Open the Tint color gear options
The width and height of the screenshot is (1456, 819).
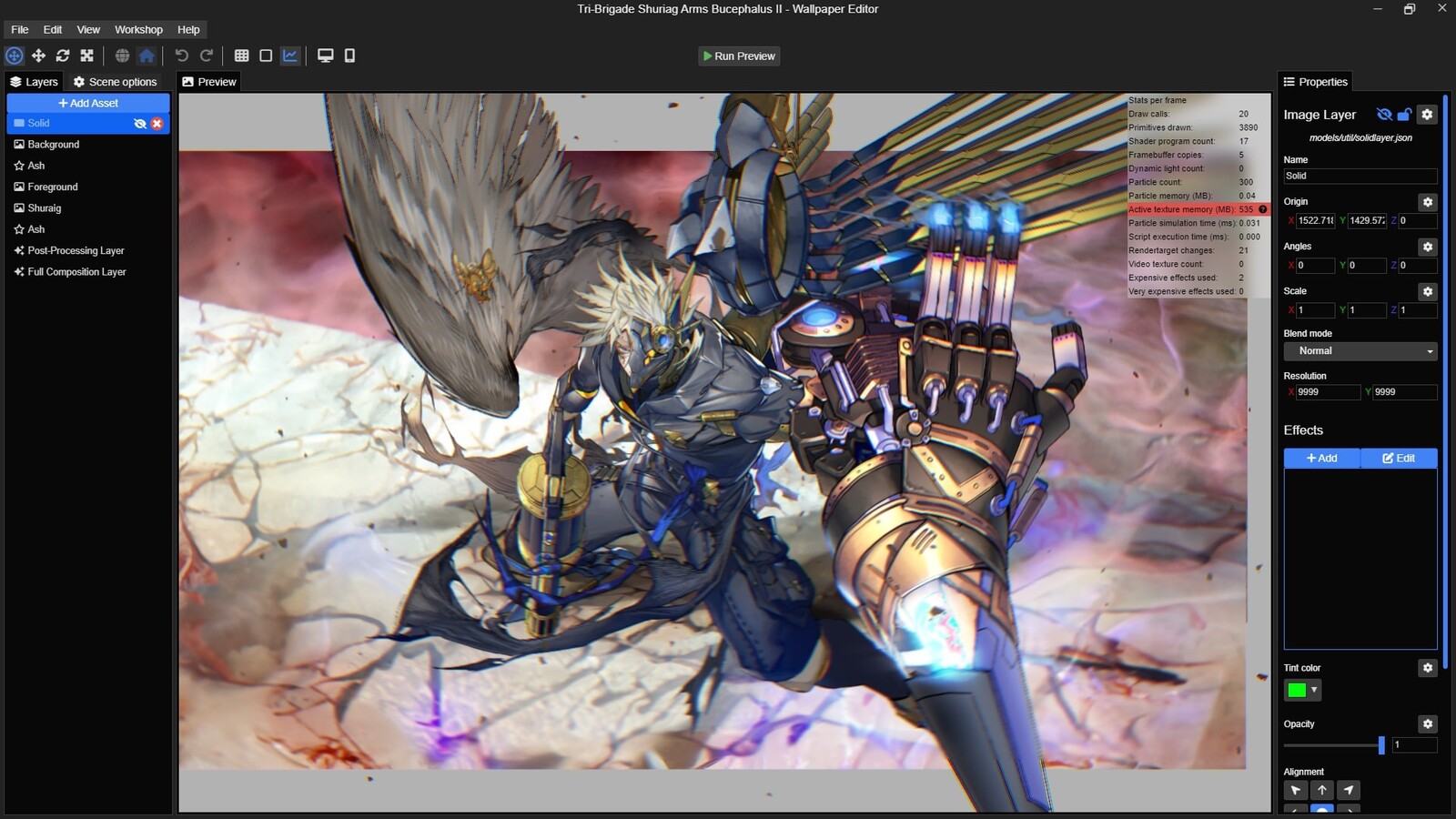pos(1428,668)
